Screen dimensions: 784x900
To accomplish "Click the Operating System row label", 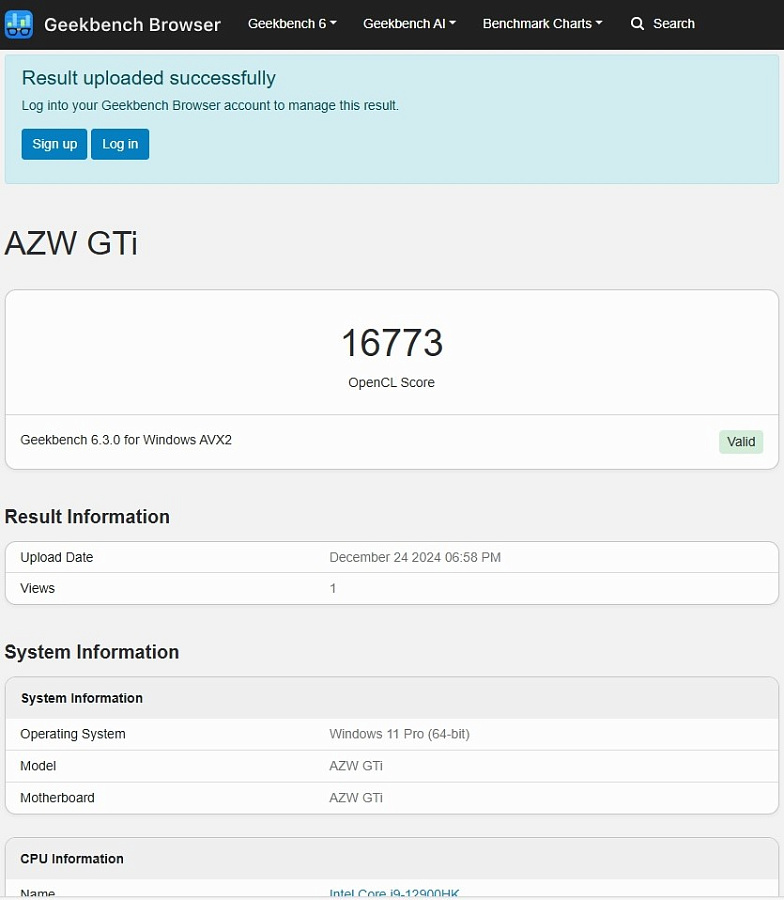I will click(73, 734).
